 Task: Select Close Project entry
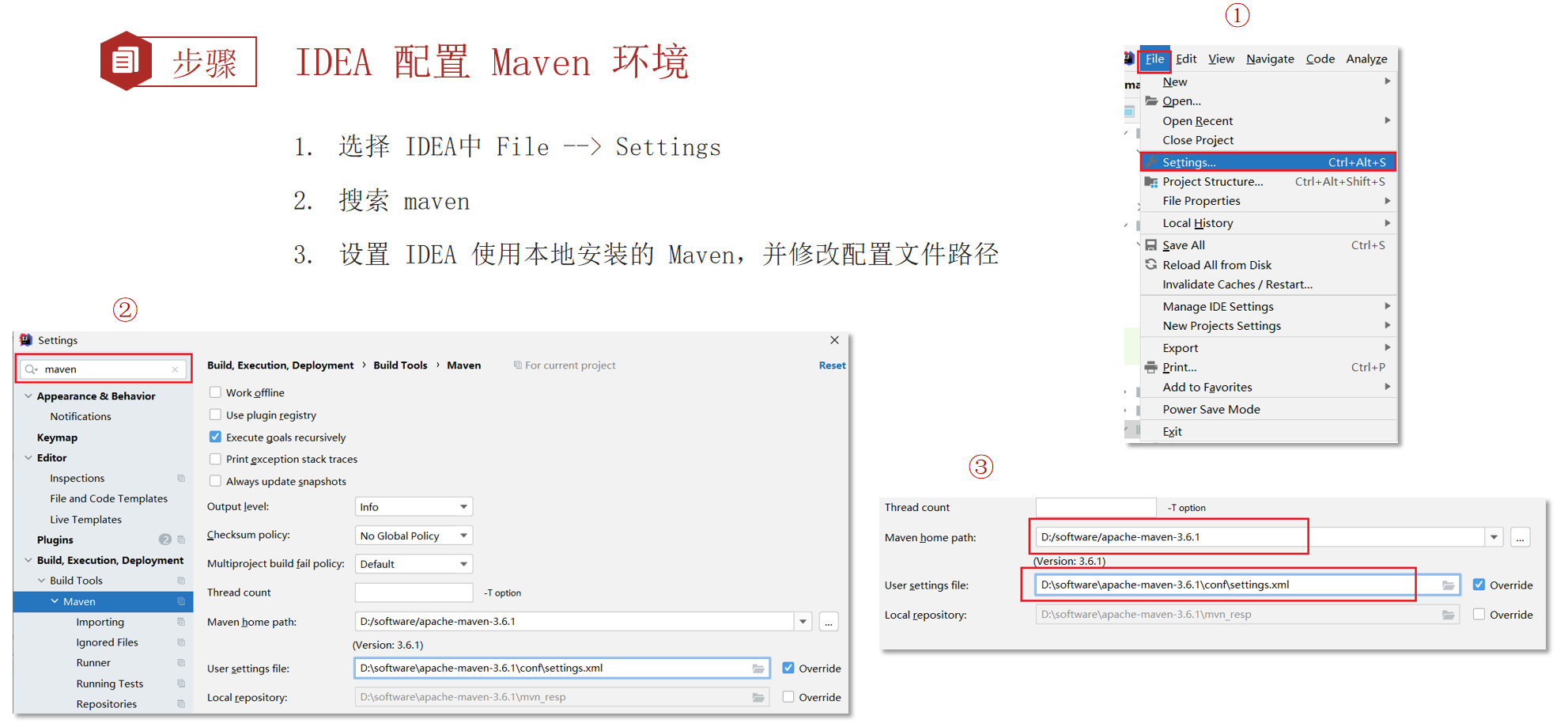click(1268, 140)
